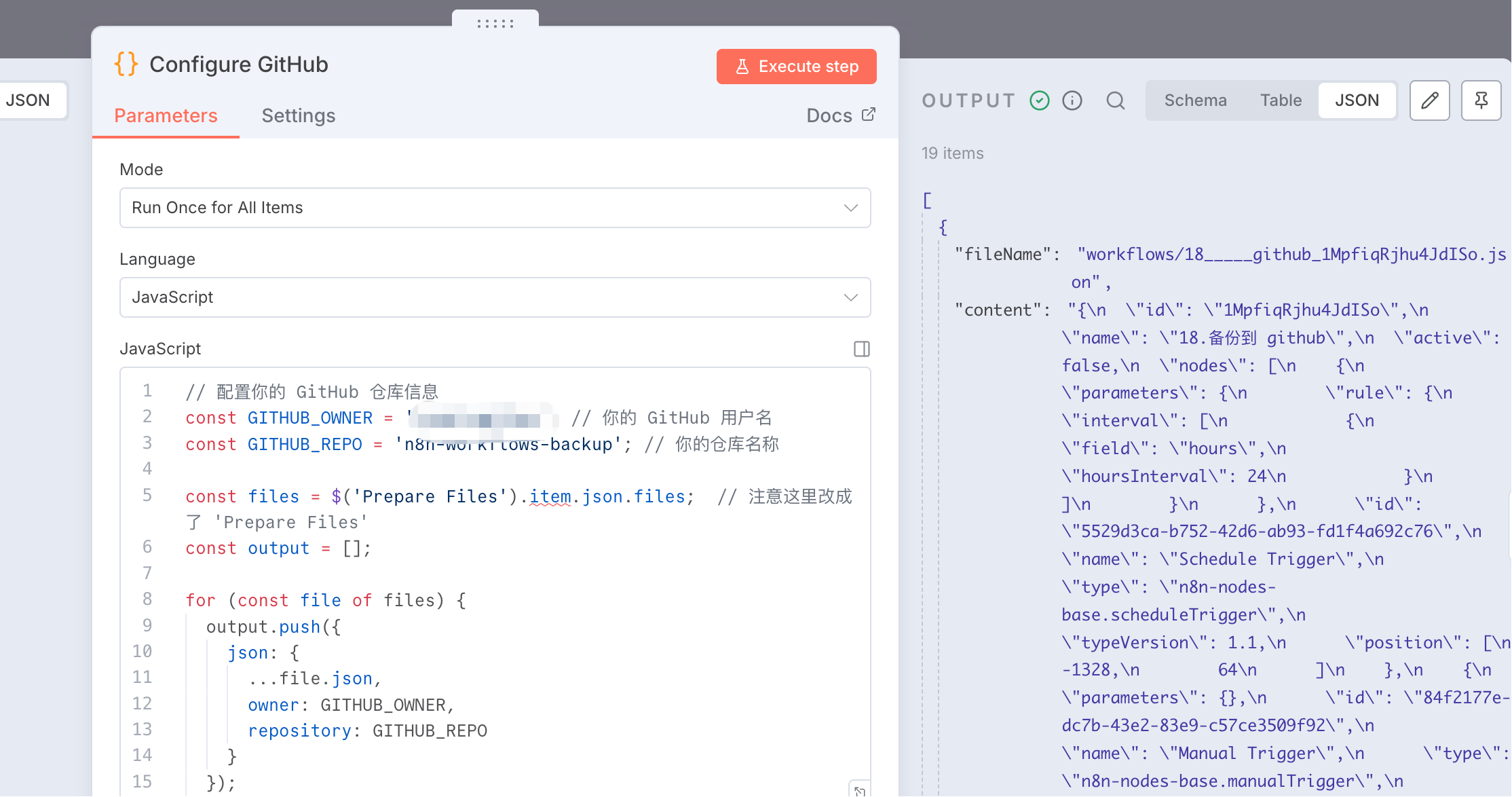Viewport: 1512px width, 797px height.
Task: Place cursor on the GITHUB_OWNER code line
Action: 479,418
